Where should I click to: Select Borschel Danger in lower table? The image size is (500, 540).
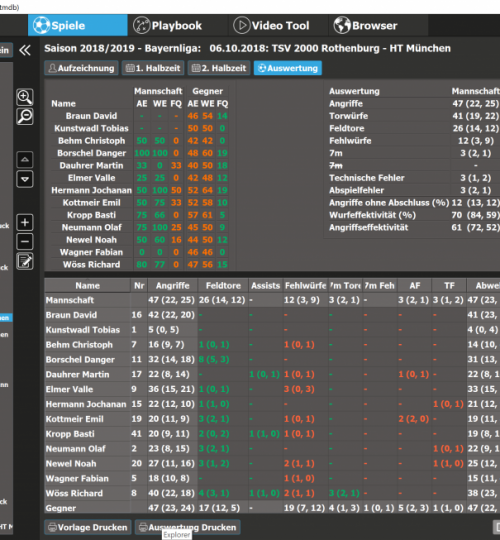[272, 359]
